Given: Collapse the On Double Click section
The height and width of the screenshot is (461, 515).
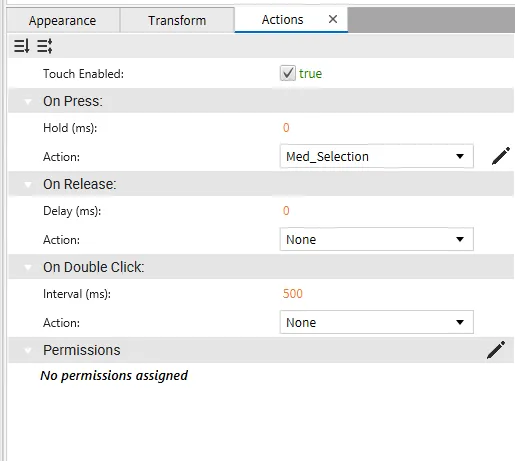Looking at the screenshot, I should (x=28, y=267).
